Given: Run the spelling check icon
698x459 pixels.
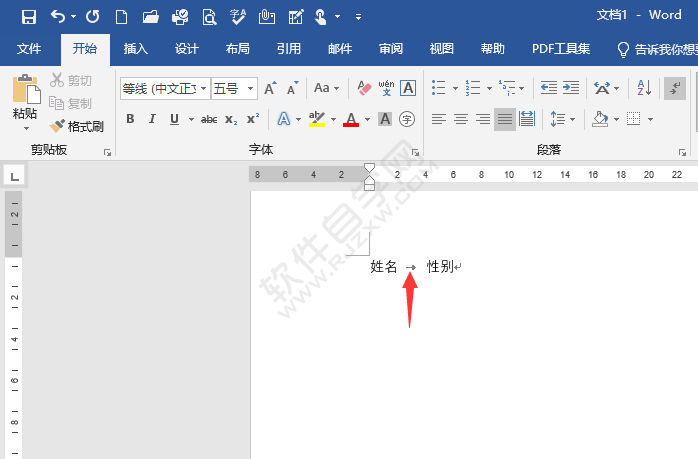Looking at the screenshot, I should point(238,17).
